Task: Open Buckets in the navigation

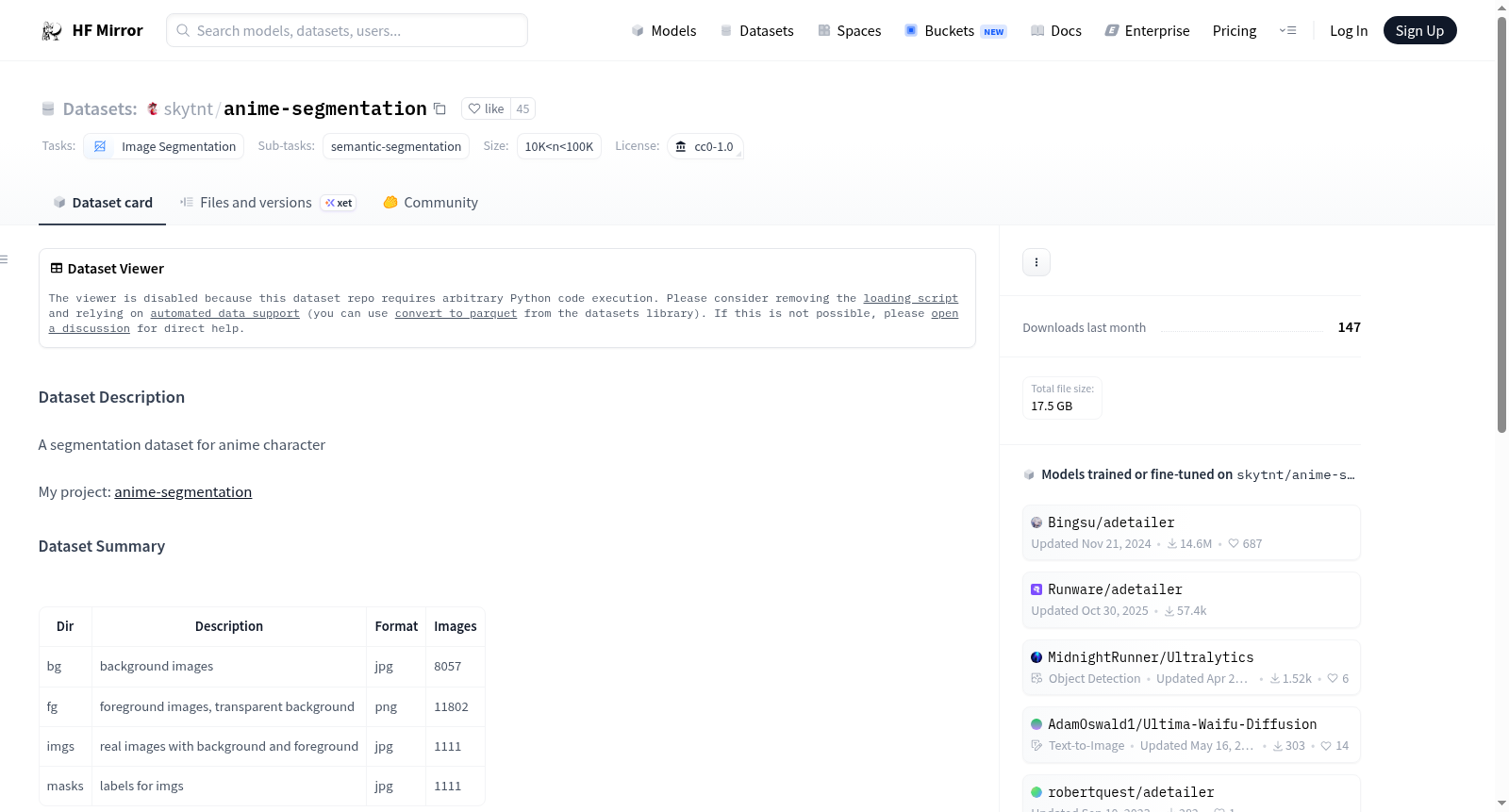Action: coord(955,31)
